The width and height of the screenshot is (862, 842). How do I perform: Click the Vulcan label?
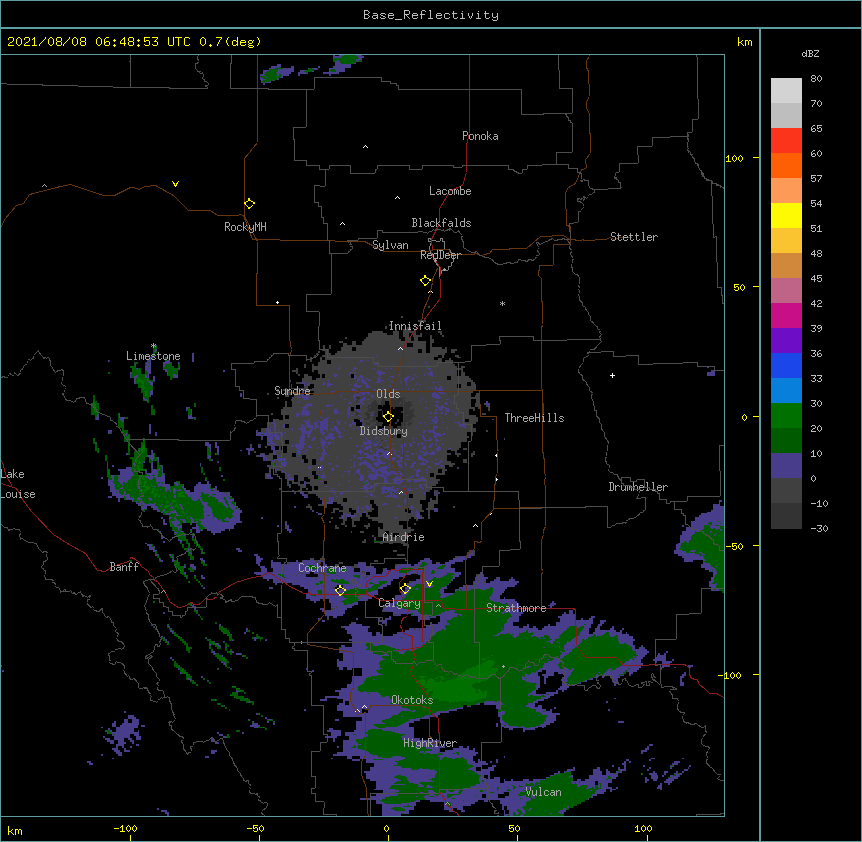543,792
